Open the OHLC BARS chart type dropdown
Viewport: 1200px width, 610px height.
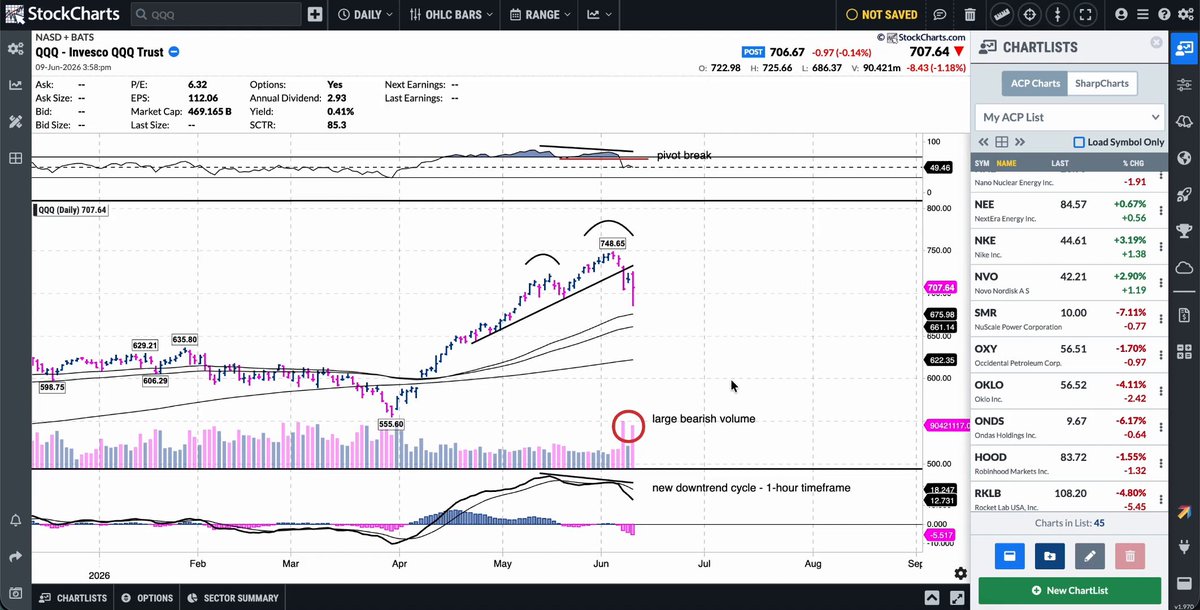451,15
